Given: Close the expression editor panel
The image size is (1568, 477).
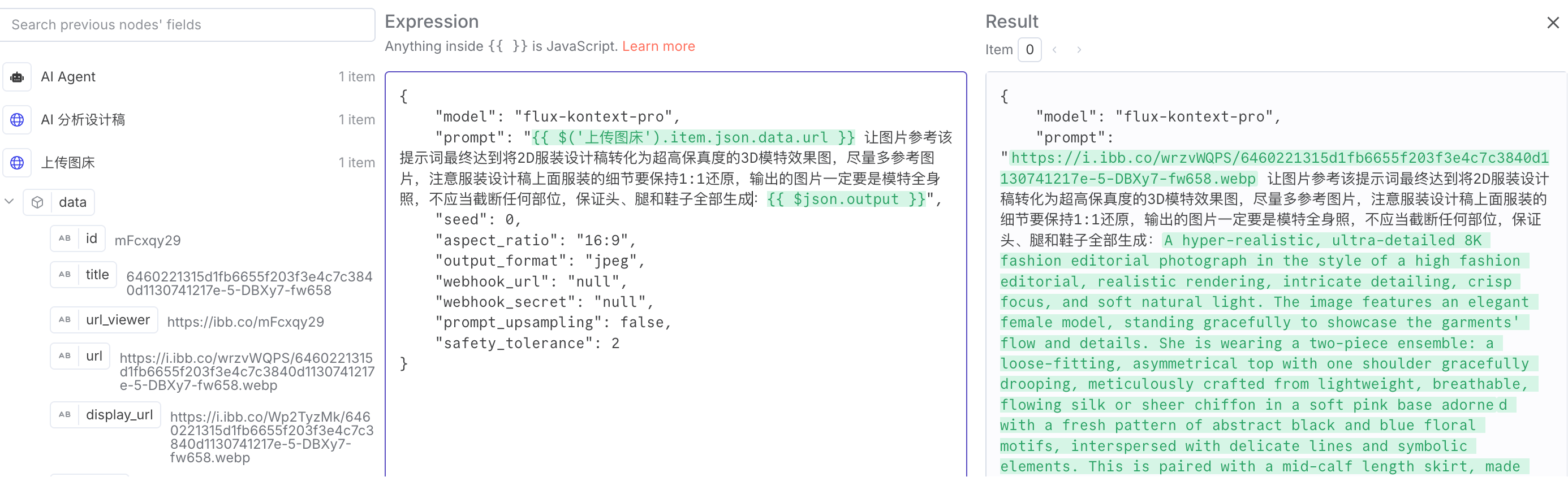Looking at the screenshot, I should [x=1553, y=23].
